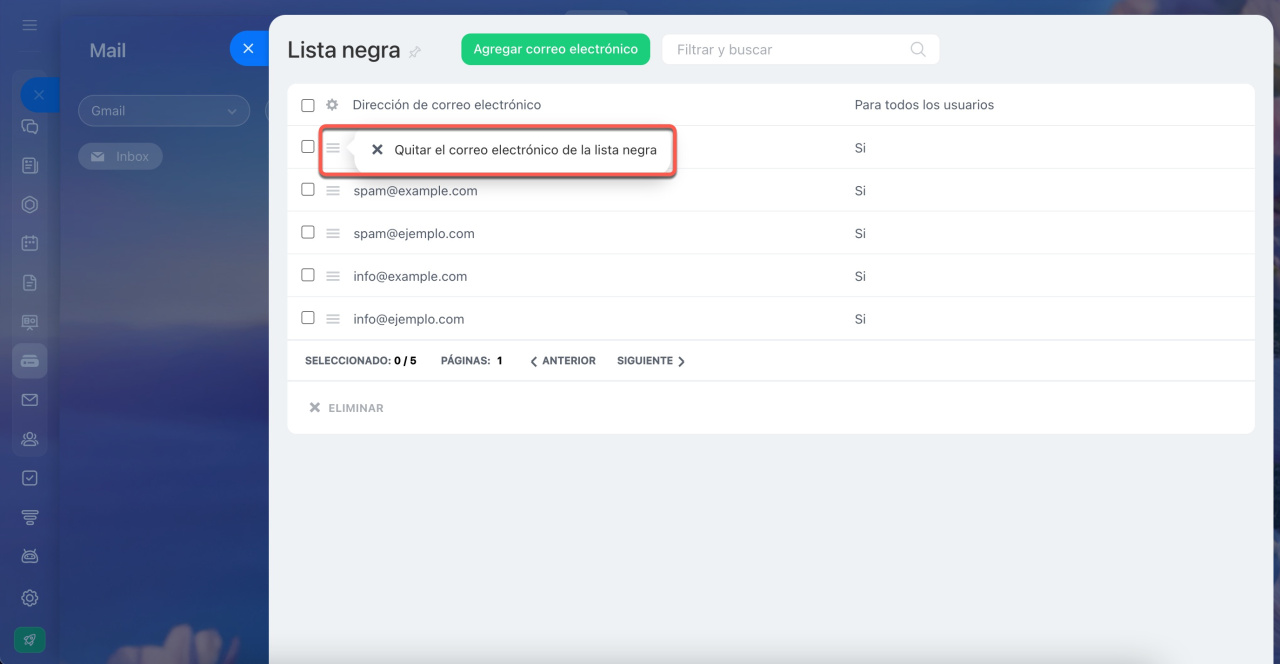Screen dimensions: 1280x664
Task: Open row menu for info@ejemplo.com
Action: pyautogui.click(x=333, y=320)
